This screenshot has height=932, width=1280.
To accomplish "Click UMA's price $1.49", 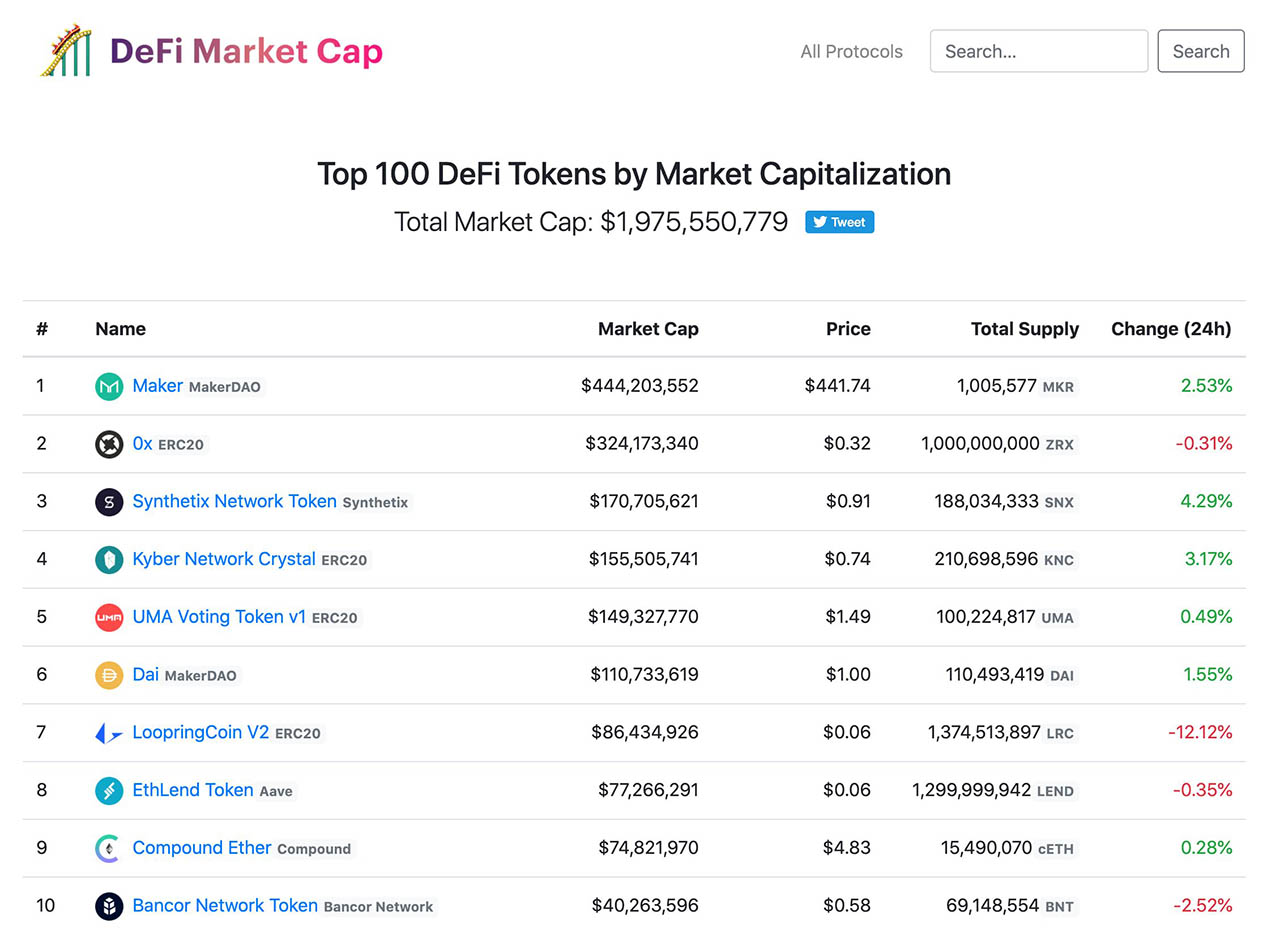I will (x=848, y=617).
